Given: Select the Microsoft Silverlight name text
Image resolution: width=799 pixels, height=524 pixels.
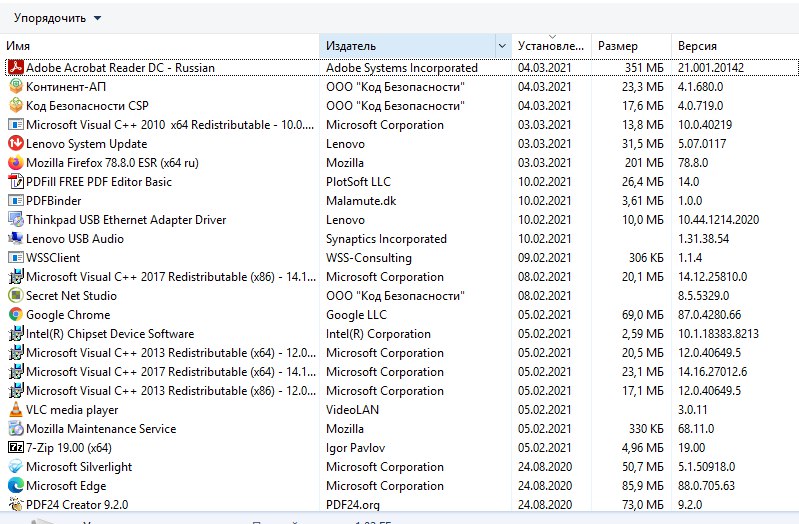Looking at the screenshot, I should pyautogui.click(x=79, y=467).
